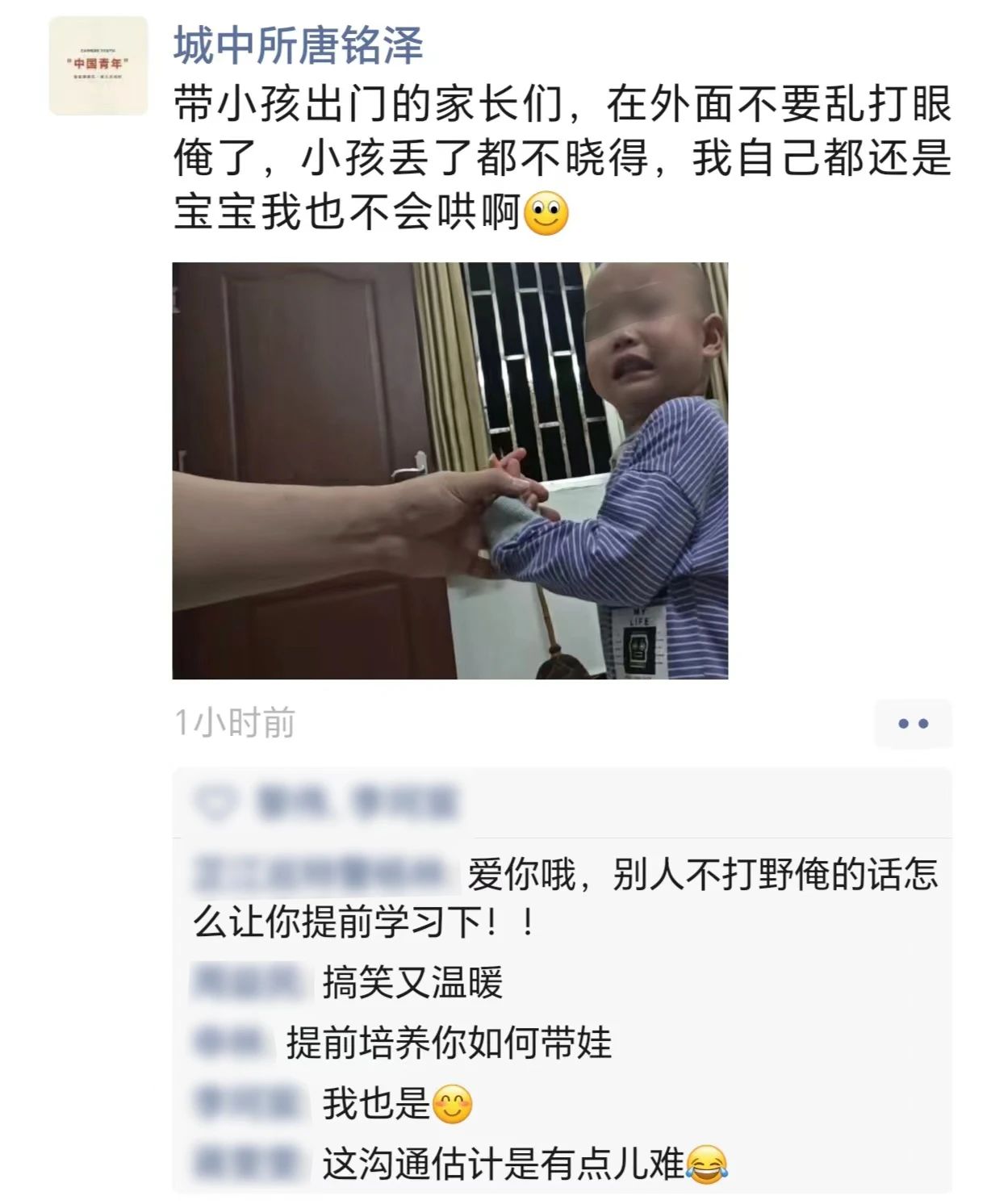
Task: Open the two-dot like/comment menu button
Action: click(913, 723)
